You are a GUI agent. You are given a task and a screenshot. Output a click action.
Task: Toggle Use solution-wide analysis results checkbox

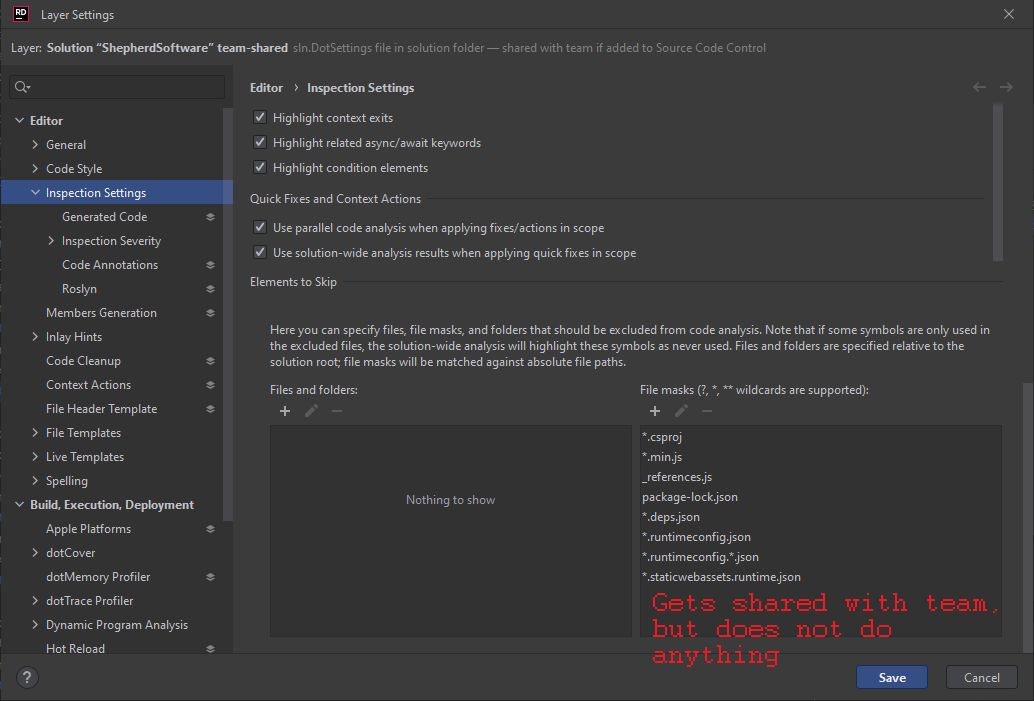click(260, 253)
